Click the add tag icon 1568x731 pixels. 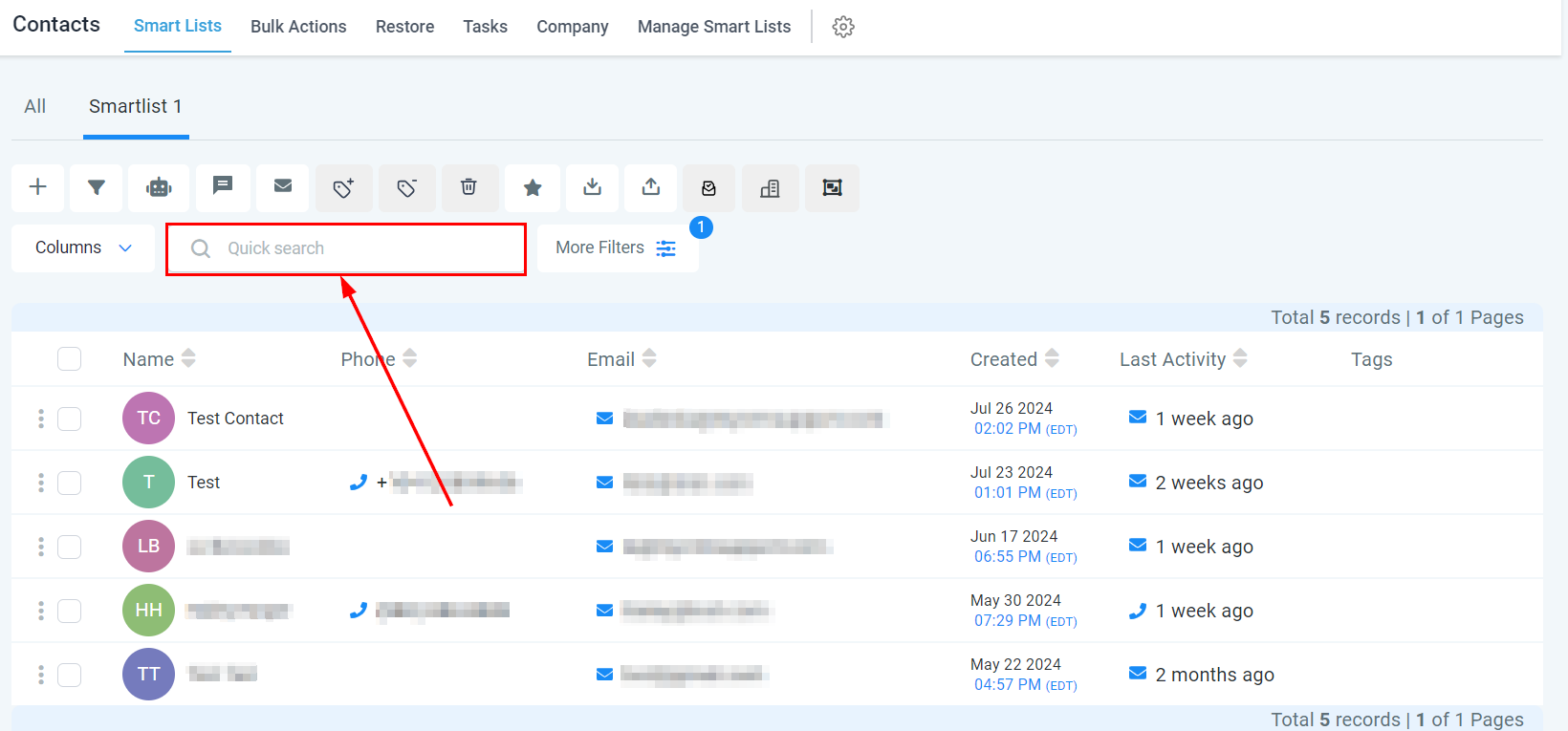(x=344, y=187)
